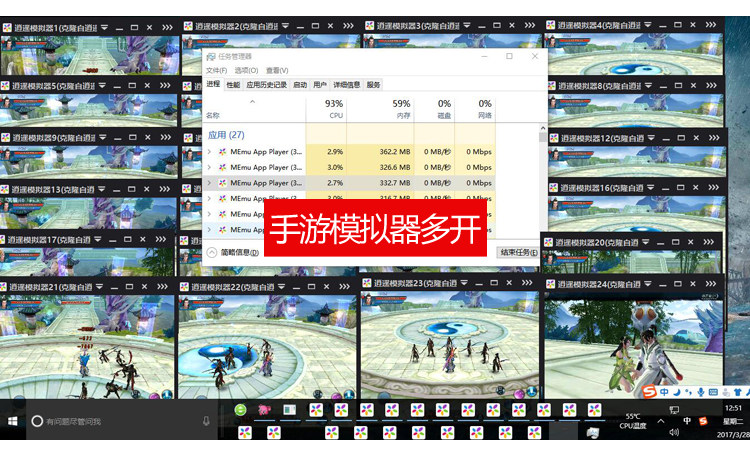750x459 pixels.
Task: Sort processes by CPU column header
Action: point(326,109)
